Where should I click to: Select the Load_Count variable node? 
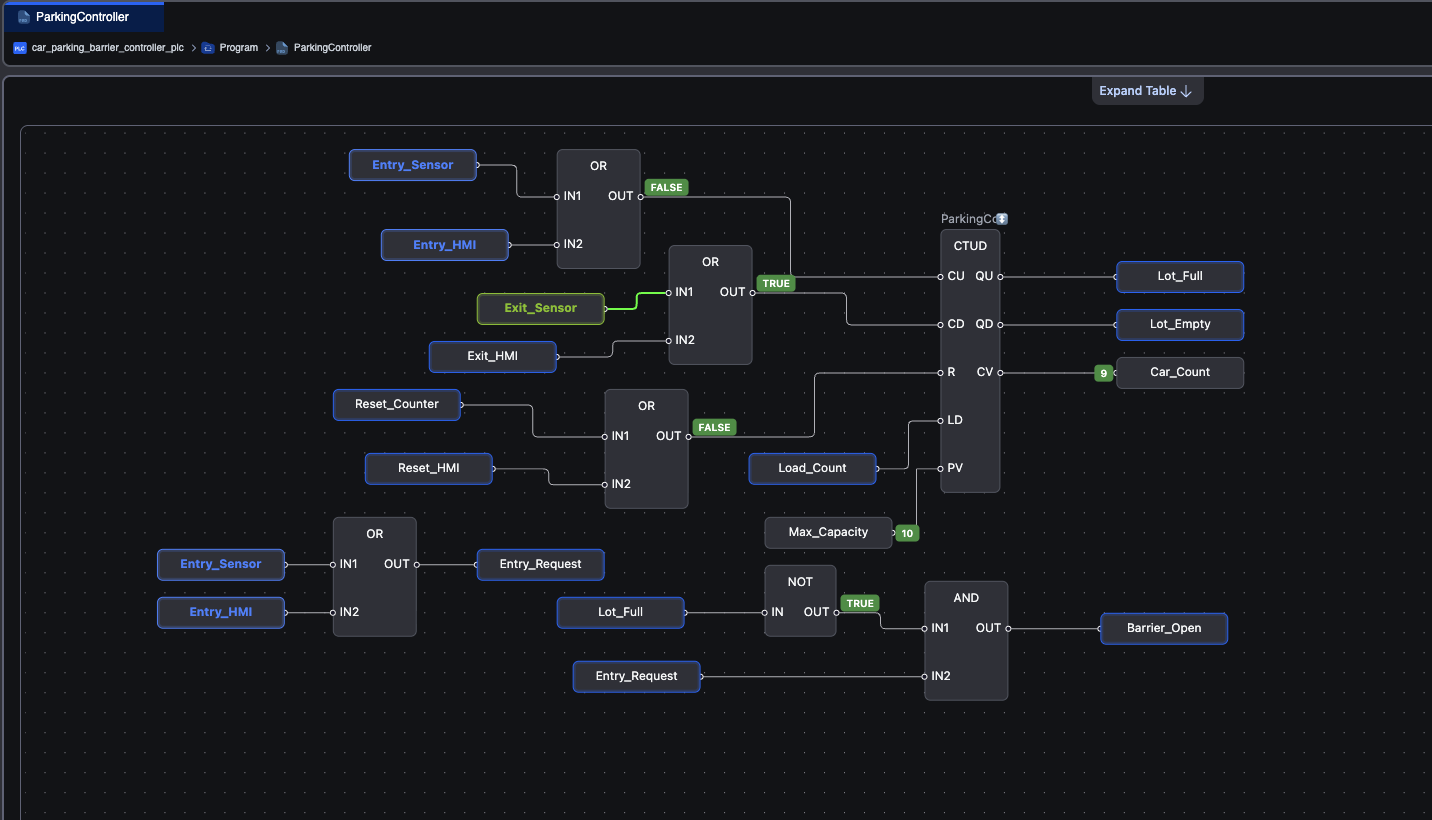coord(813,468)
